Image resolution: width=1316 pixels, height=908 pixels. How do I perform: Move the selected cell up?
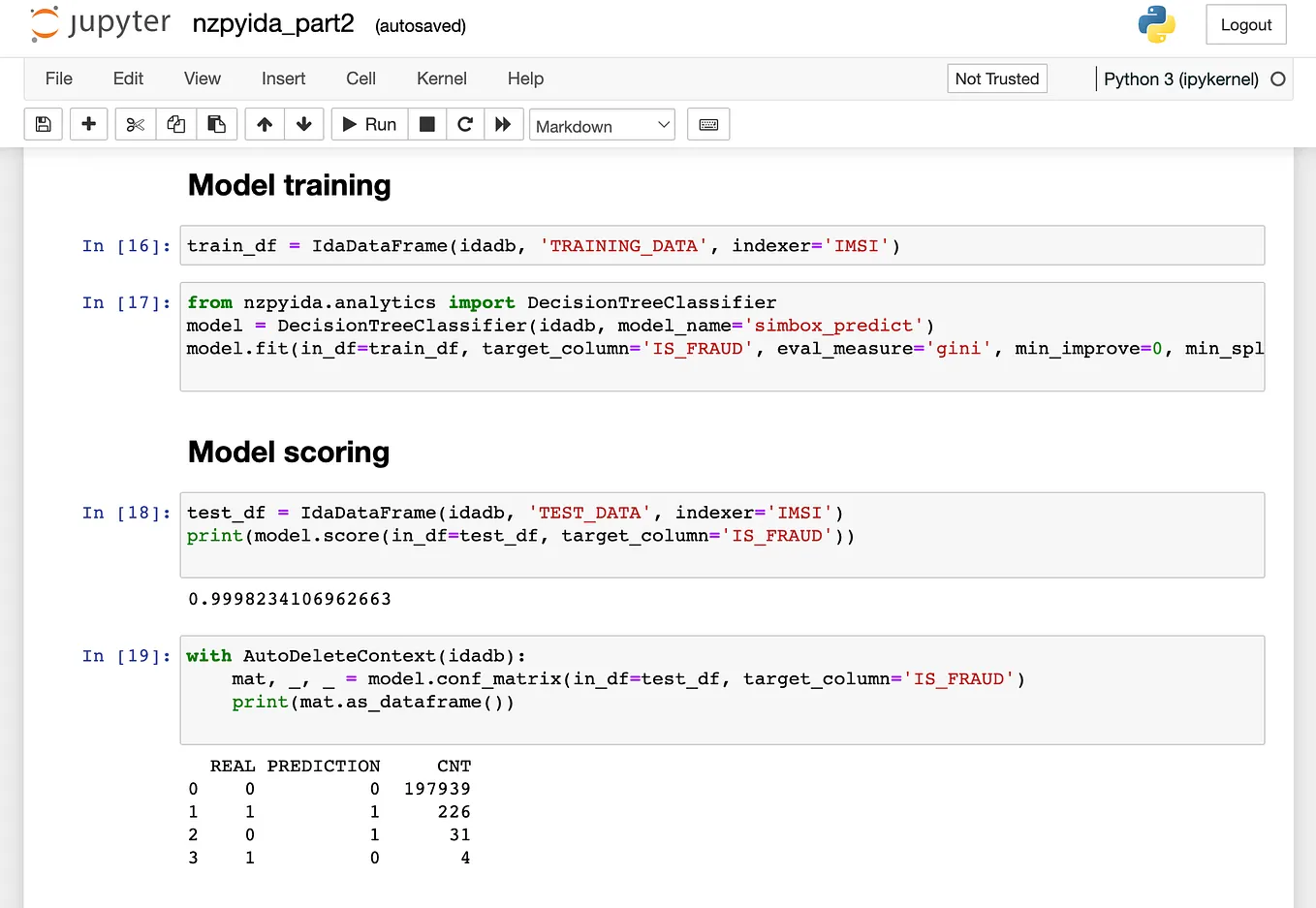click(x=264, y=124)
